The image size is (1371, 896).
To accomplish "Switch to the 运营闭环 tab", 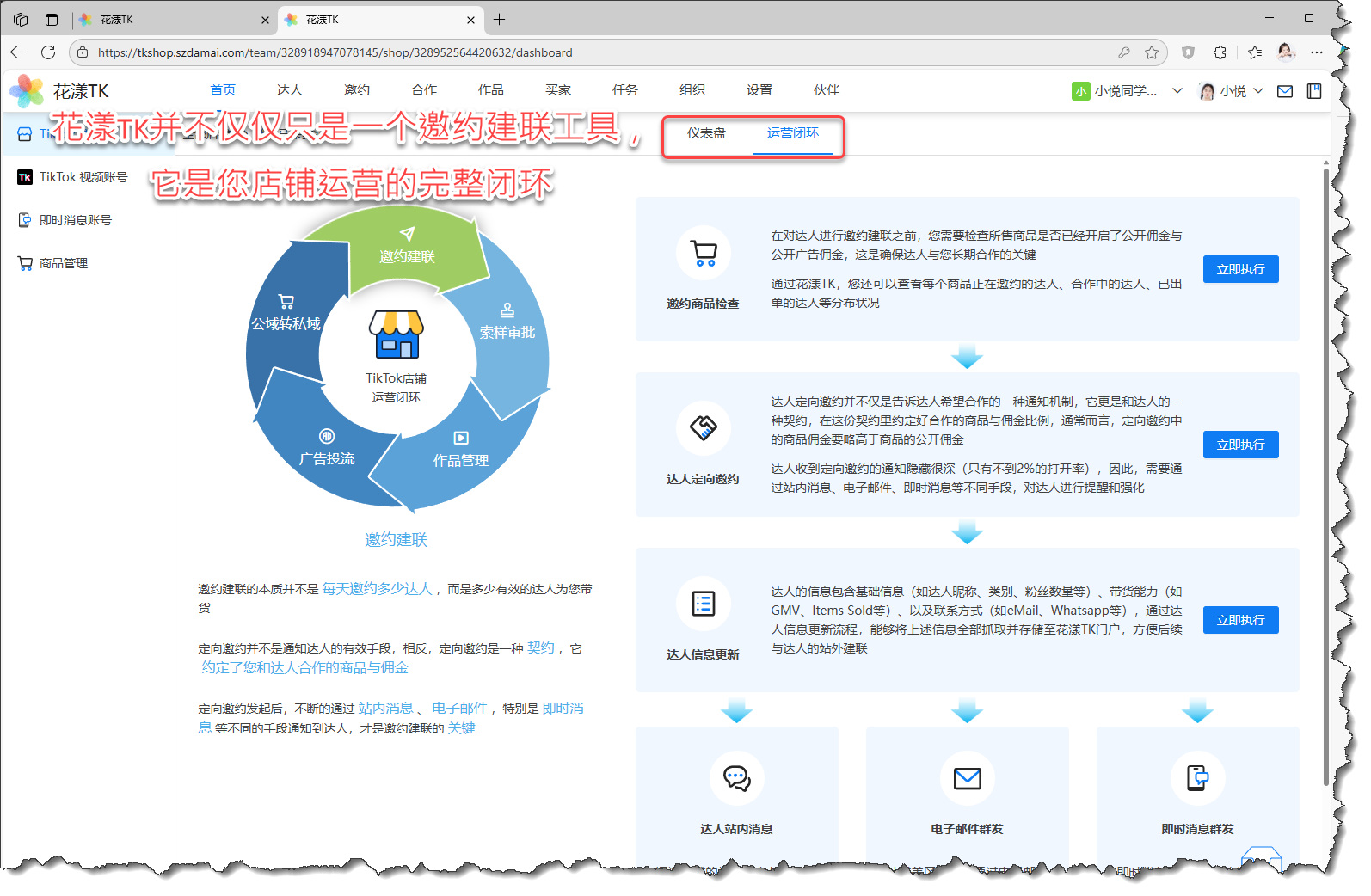I will [x=792, y=133].
